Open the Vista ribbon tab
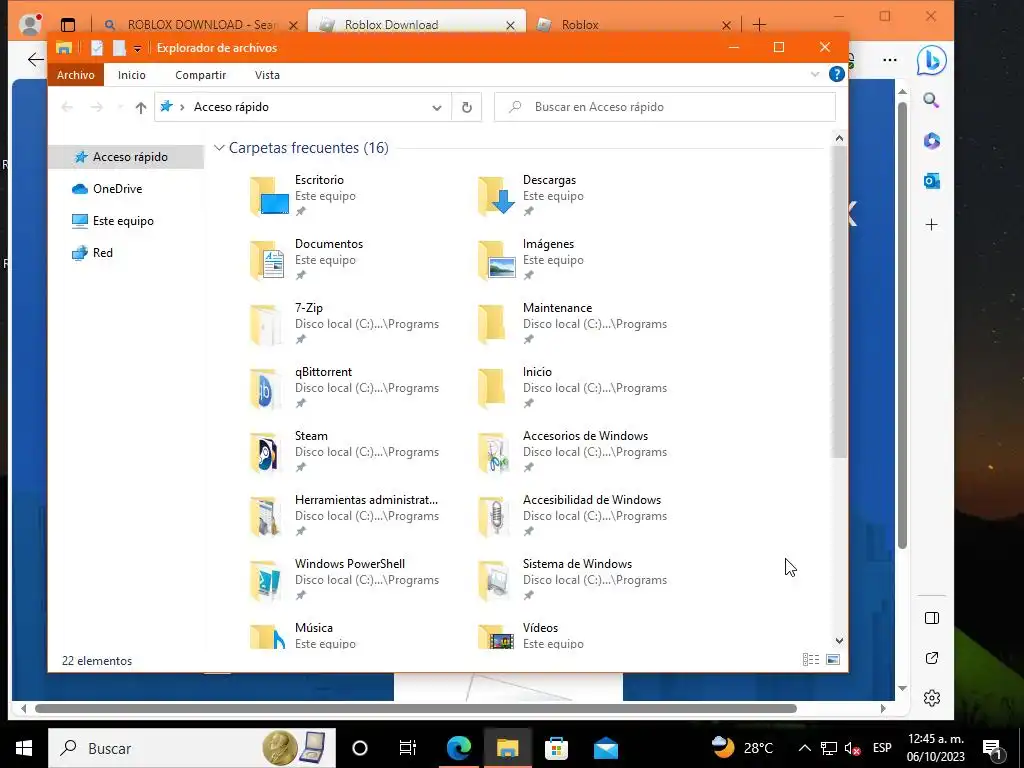 click(267, 75)
